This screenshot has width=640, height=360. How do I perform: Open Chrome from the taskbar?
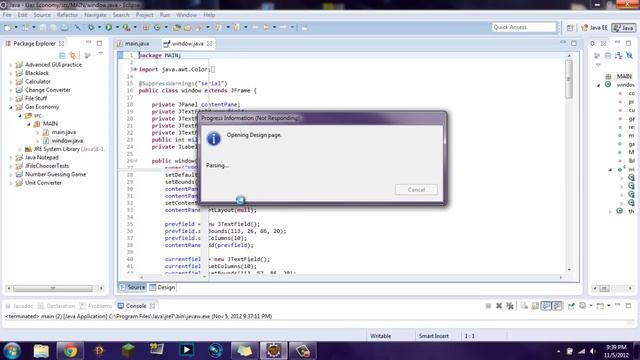[70, 351]
